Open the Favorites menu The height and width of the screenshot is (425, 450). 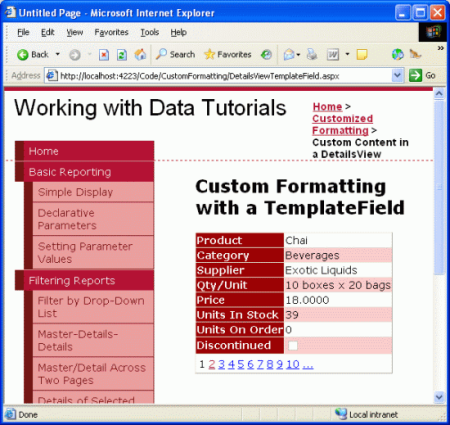(111, 32)
